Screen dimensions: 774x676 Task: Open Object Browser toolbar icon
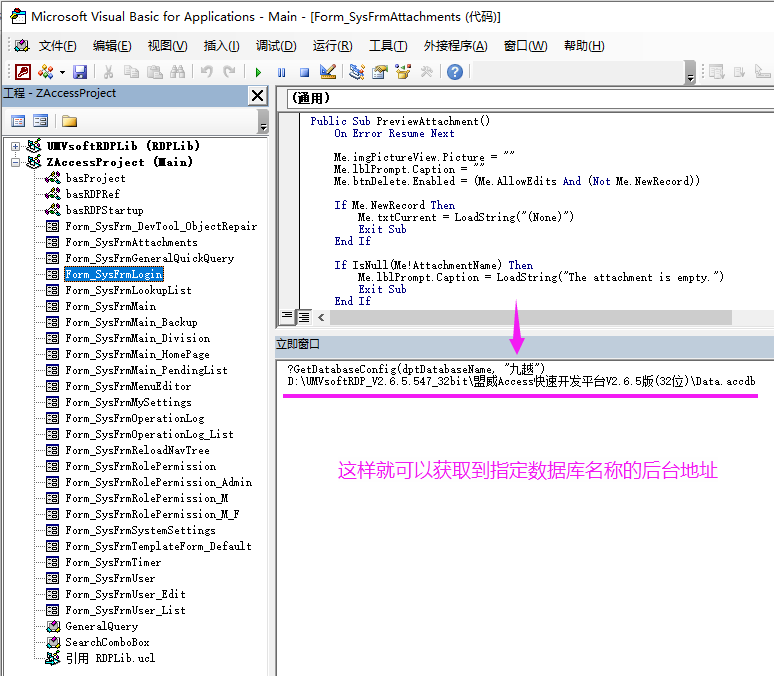tap(403, 72)
